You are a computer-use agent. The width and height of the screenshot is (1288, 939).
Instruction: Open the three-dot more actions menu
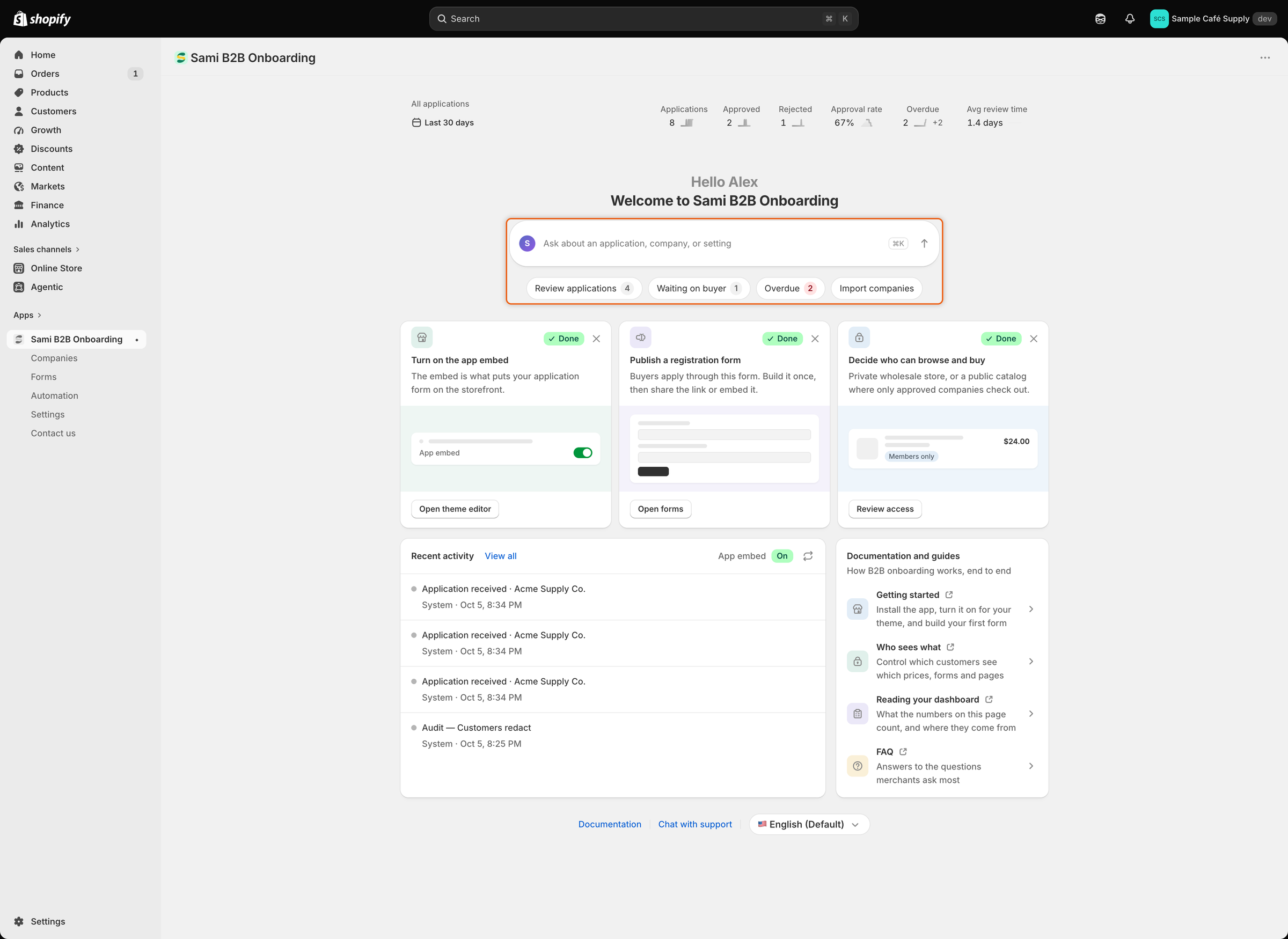(1265, 58)
